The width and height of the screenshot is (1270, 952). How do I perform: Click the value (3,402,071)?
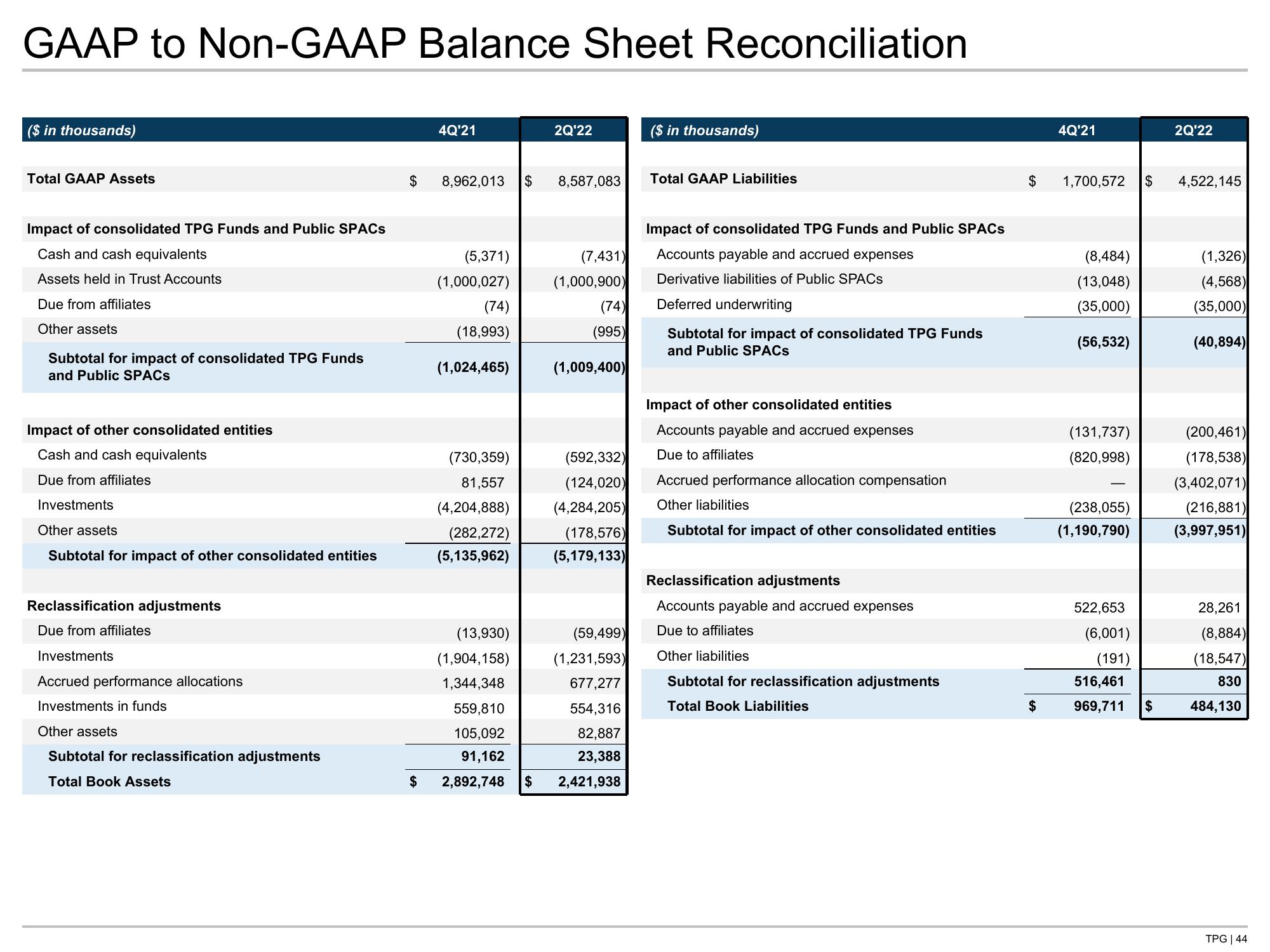(x=1210, y=483)
